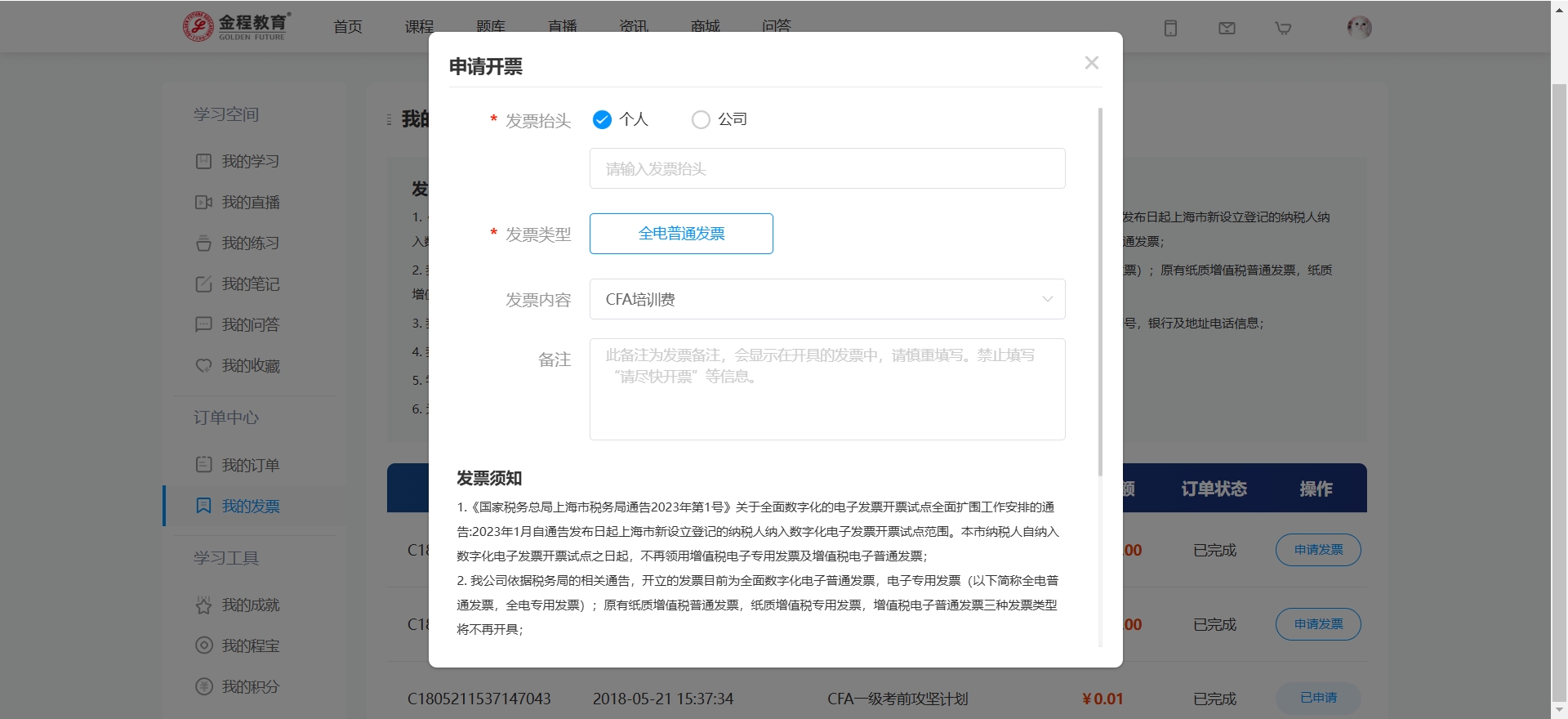Click 申请发票 button in second order row

(1318, 624)
